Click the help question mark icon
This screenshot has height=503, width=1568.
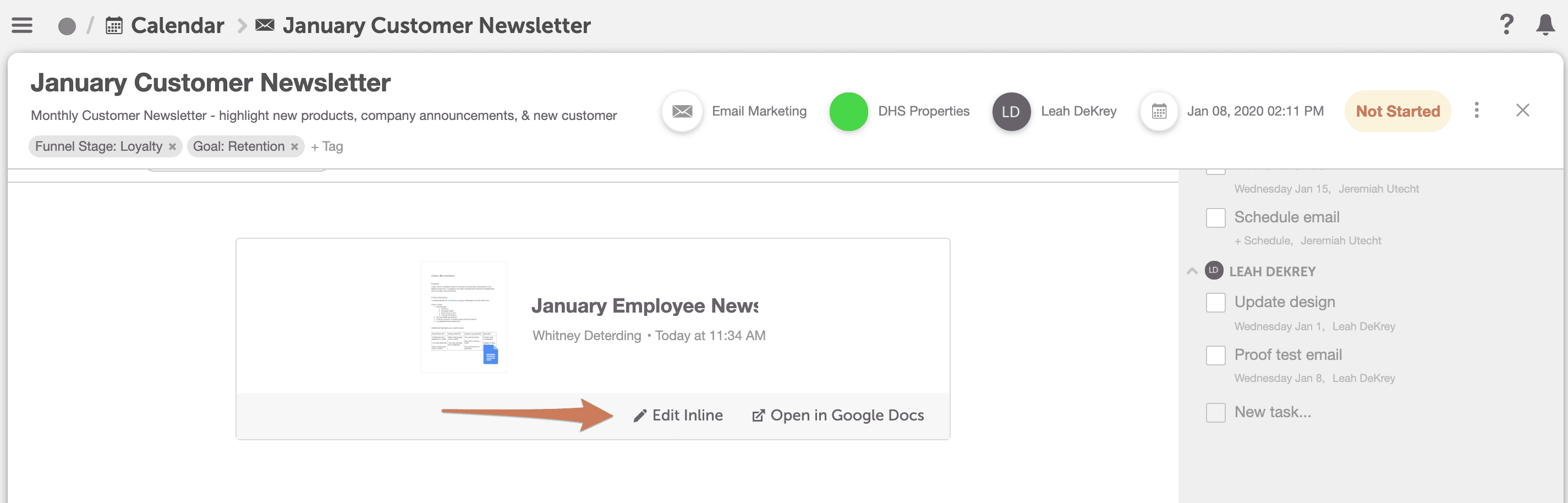point(1506,25)
